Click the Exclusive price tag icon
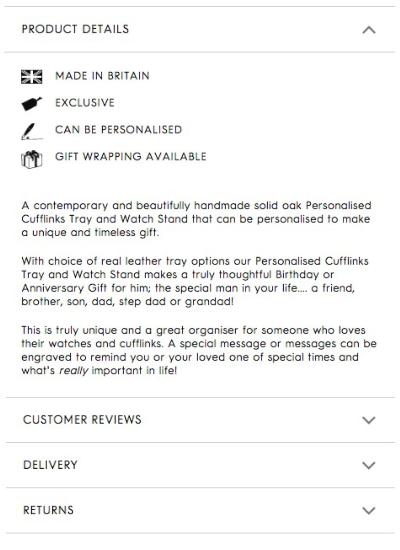The width and height of the screenshot is (400, 550). (x=32, y=104)
